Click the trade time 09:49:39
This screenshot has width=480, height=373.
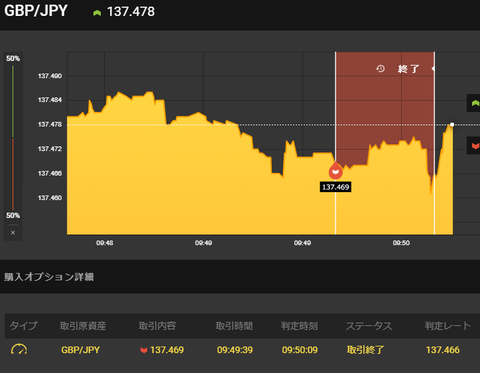[235, 350]
